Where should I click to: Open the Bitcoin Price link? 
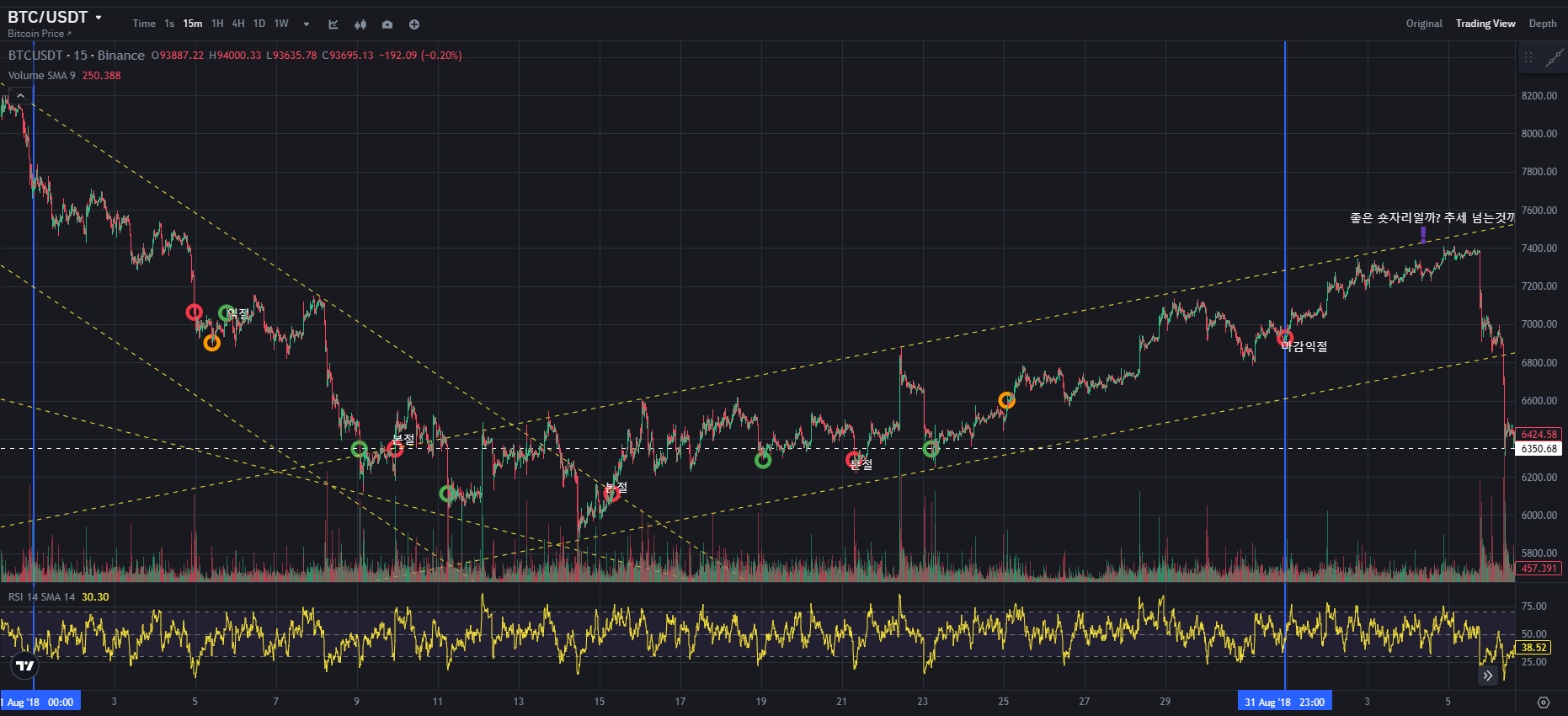(x=39, y=34)
